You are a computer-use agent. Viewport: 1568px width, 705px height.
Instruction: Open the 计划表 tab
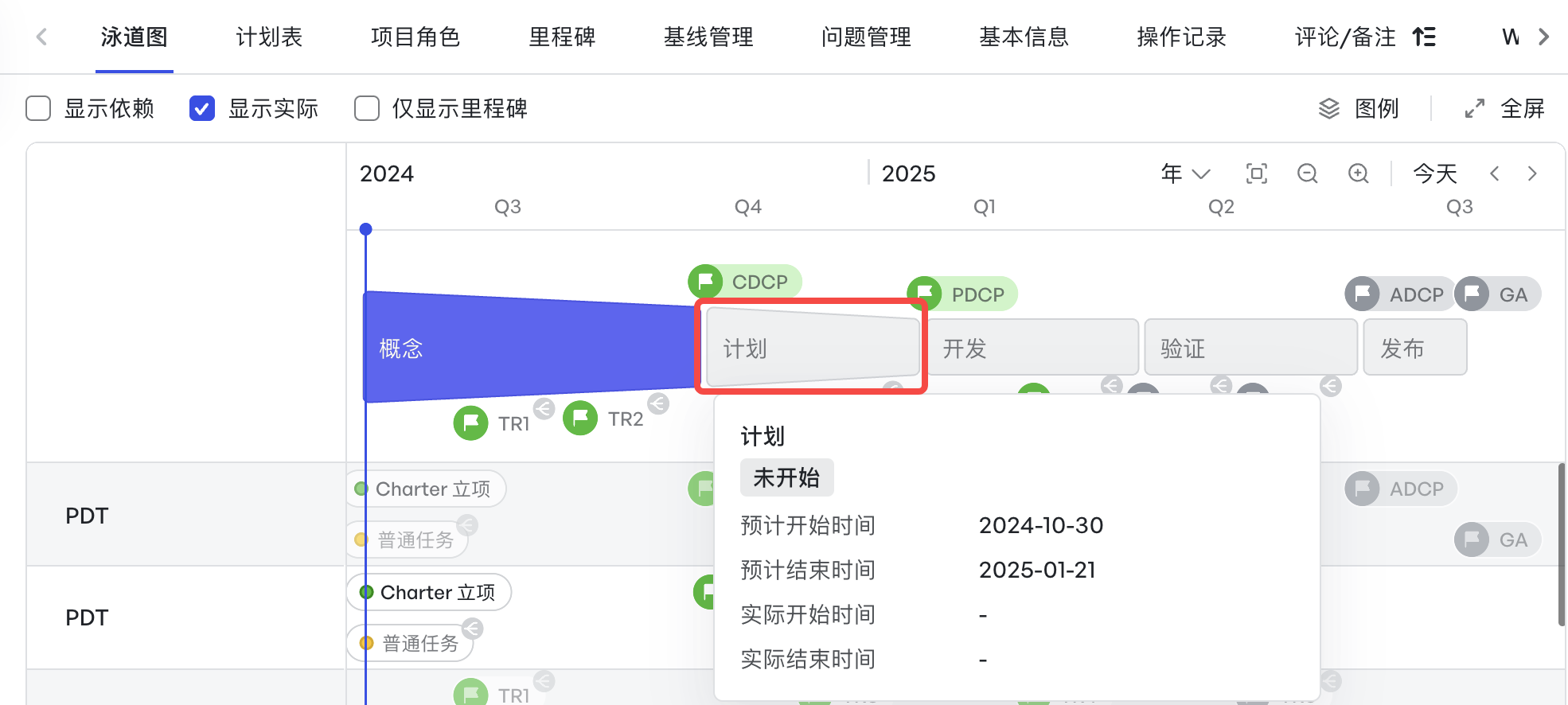pyautogui.click(x=269, y=37)
